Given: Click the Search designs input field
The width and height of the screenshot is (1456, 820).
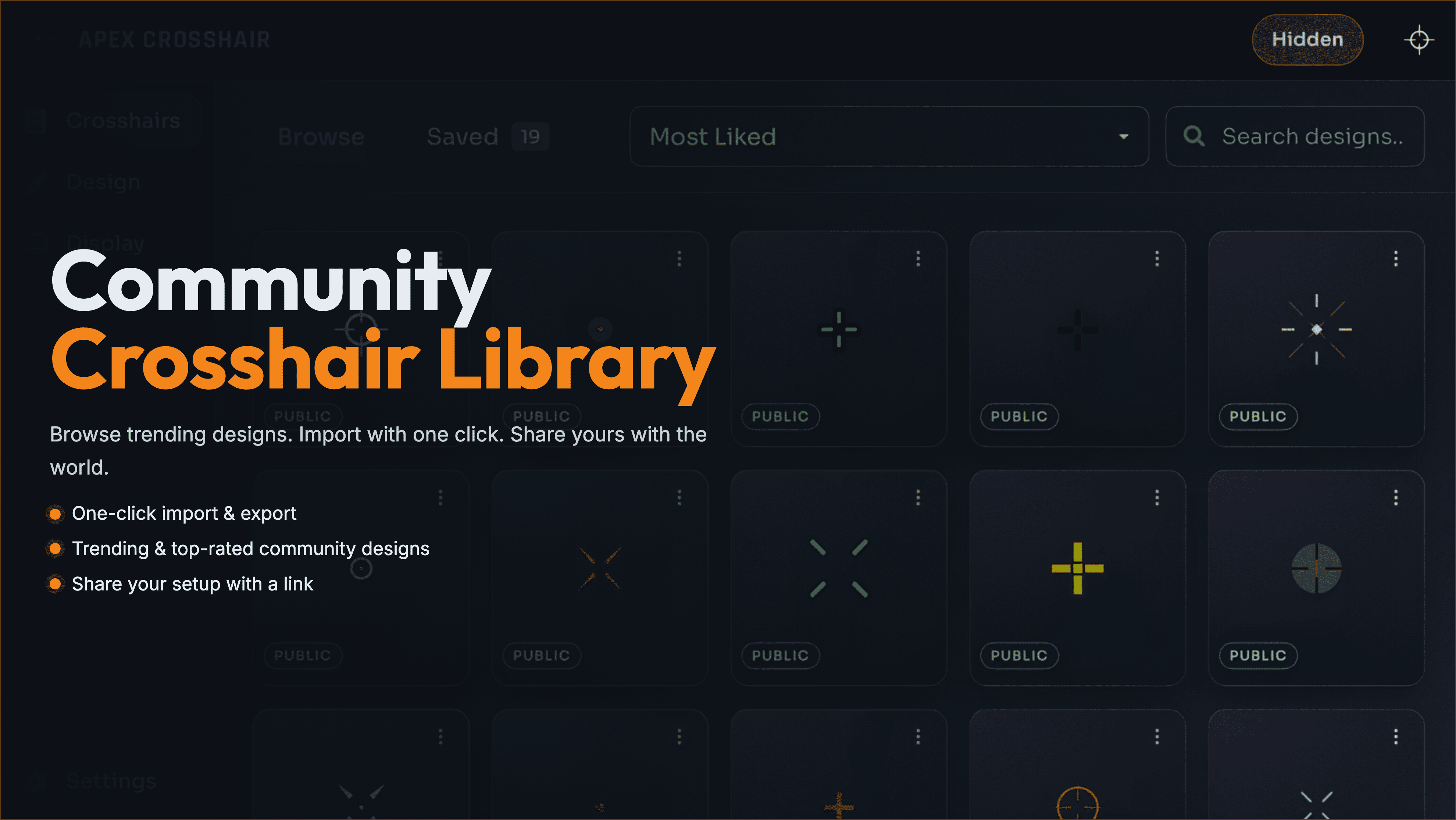Looking at the screenshot, I should tap(1311, 136).
